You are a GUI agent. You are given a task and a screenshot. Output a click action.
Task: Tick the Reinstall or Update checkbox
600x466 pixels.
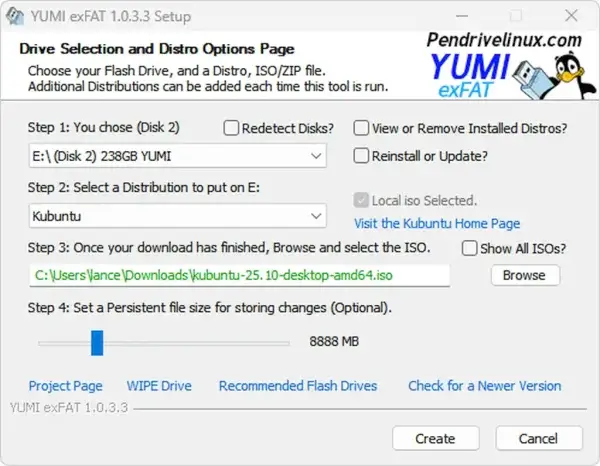tap(361, 156)
